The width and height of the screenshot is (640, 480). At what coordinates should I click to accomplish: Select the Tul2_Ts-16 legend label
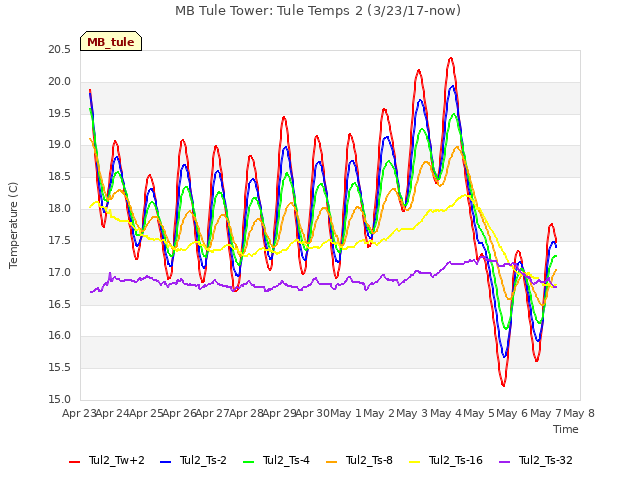(x=456, y=460)
